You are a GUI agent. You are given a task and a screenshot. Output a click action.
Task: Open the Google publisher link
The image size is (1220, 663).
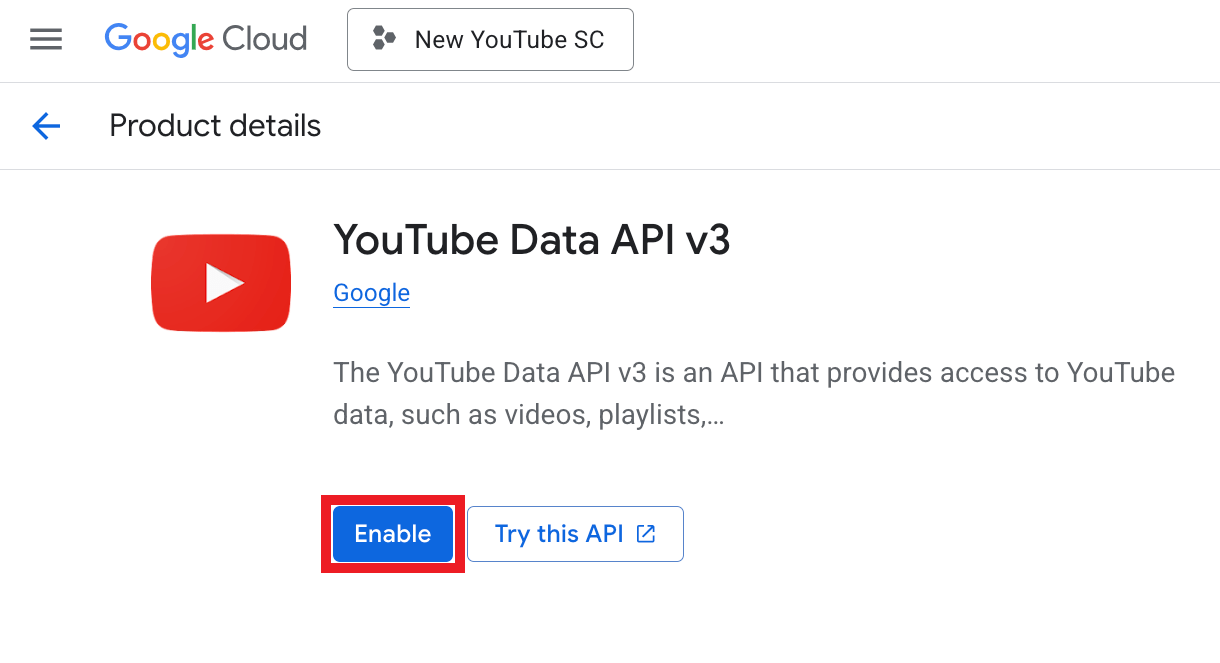(x=371, y=293)
